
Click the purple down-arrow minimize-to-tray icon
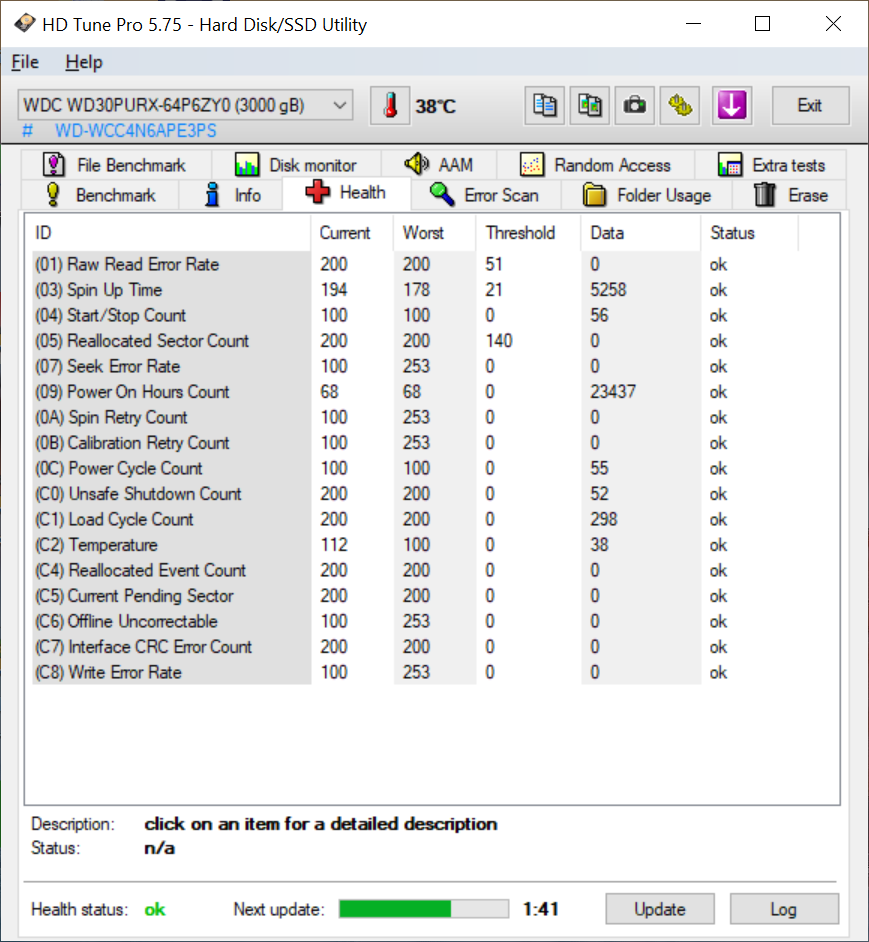732,106
